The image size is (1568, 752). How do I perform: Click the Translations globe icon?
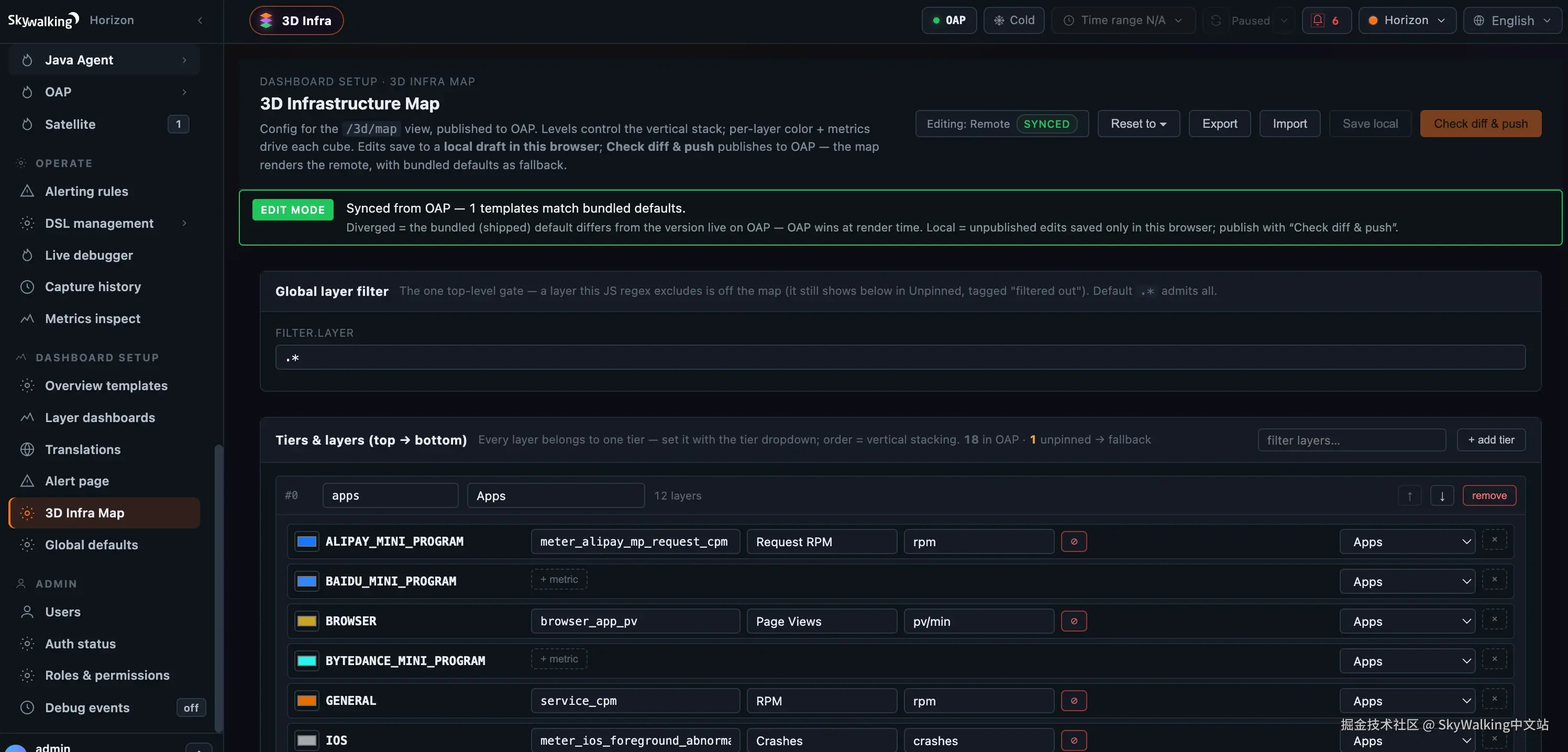pos(27,450)
